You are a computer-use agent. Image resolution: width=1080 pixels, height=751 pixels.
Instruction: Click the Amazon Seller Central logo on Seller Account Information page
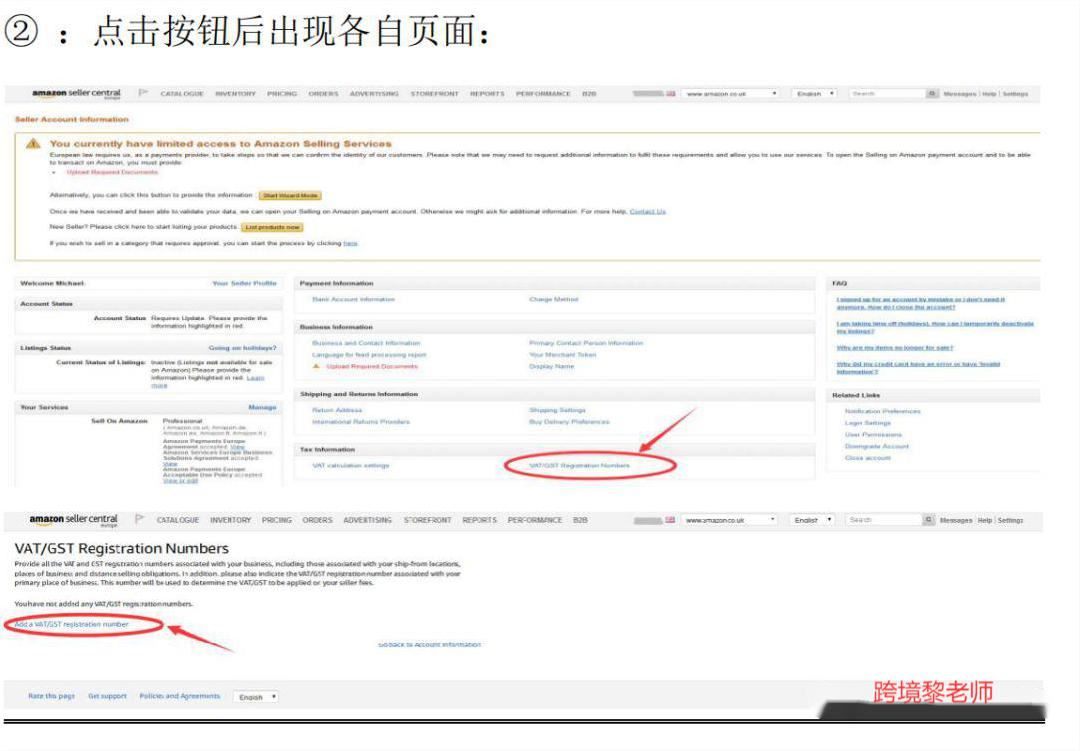(76, 94)
